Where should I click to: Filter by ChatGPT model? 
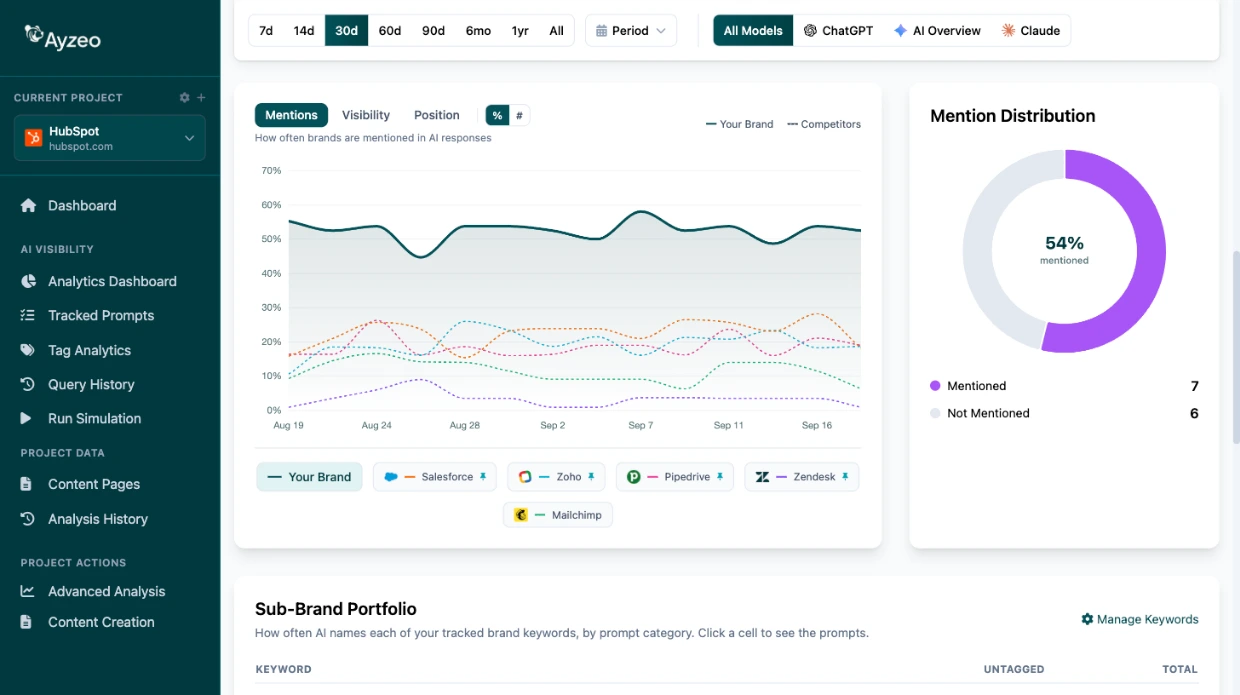pyautogui.click(x=838, y=30)
